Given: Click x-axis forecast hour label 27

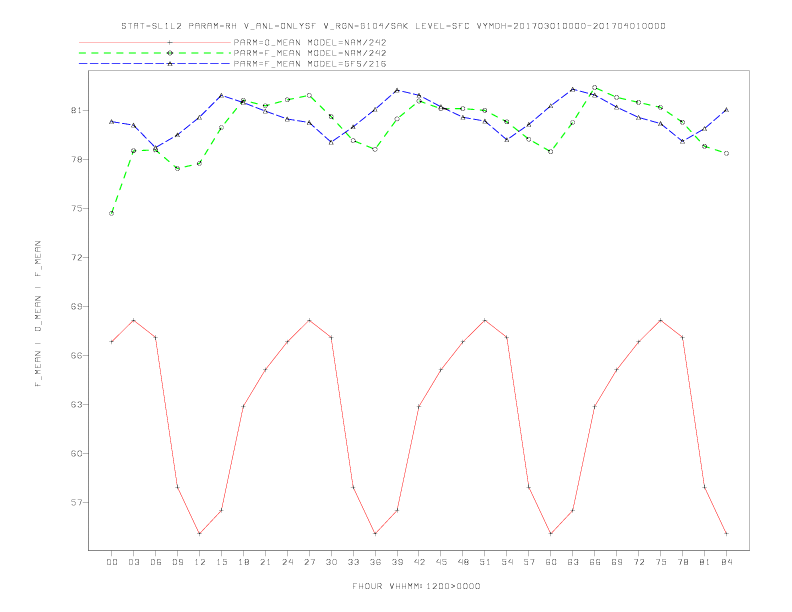Looking at the screenshot, I should (x=309, y=562).
